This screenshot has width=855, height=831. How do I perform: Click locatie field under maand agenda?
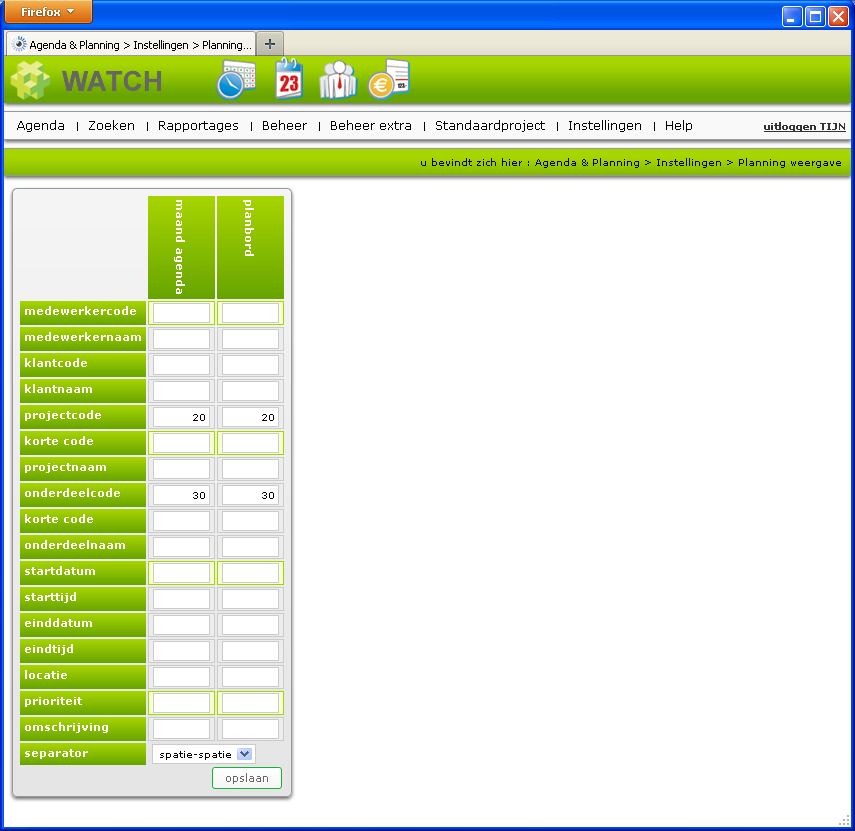[x=182, y=677]
